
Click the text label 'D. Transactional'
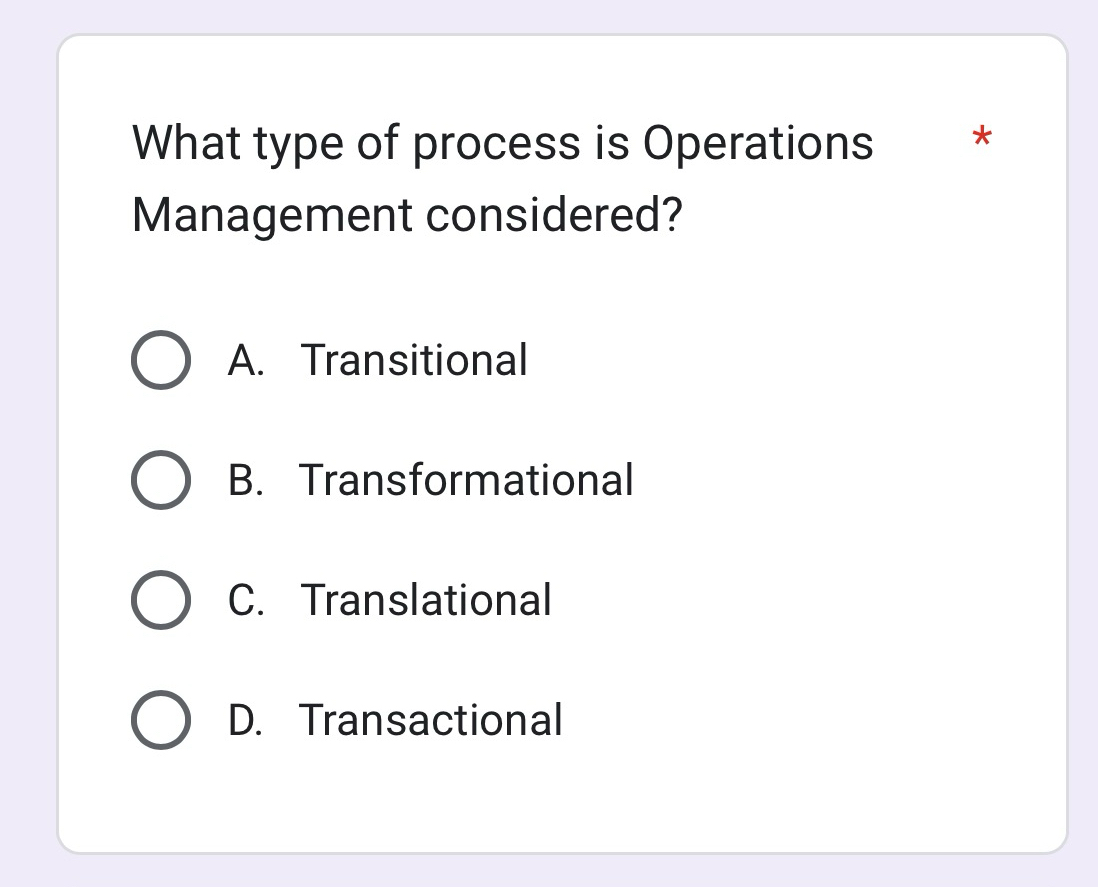[x=395, y=721]
